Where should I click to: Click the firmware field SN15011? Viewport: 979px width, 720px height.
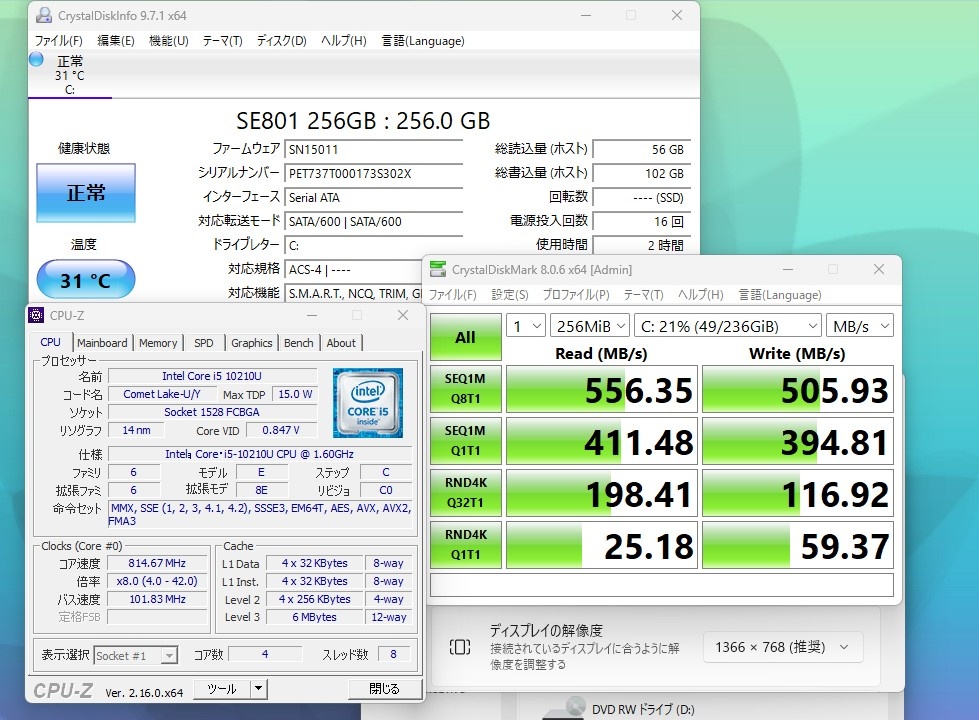[x=373, y=150]
